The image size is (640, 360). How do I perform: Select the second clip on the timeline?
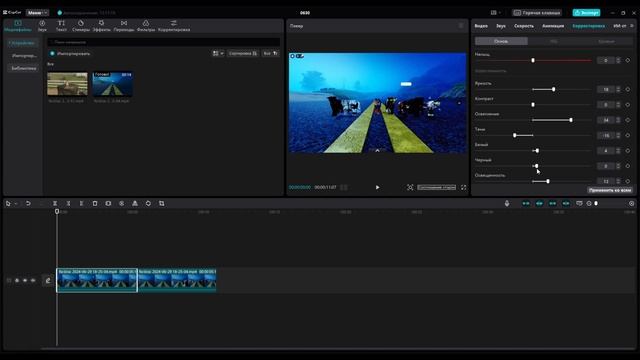177,280
